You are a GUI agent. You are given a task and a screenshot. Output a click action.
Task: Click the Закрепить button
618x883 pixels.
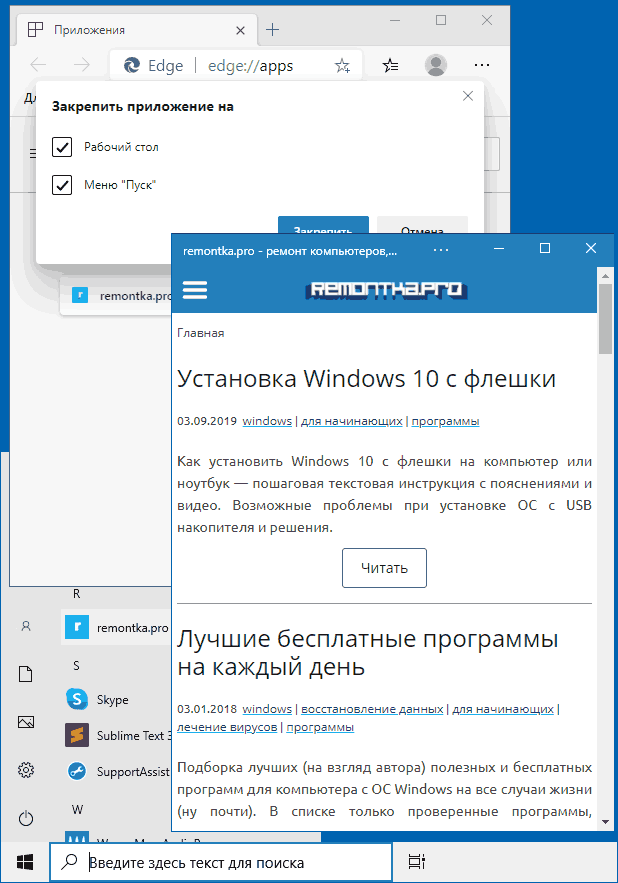point(323,225)
